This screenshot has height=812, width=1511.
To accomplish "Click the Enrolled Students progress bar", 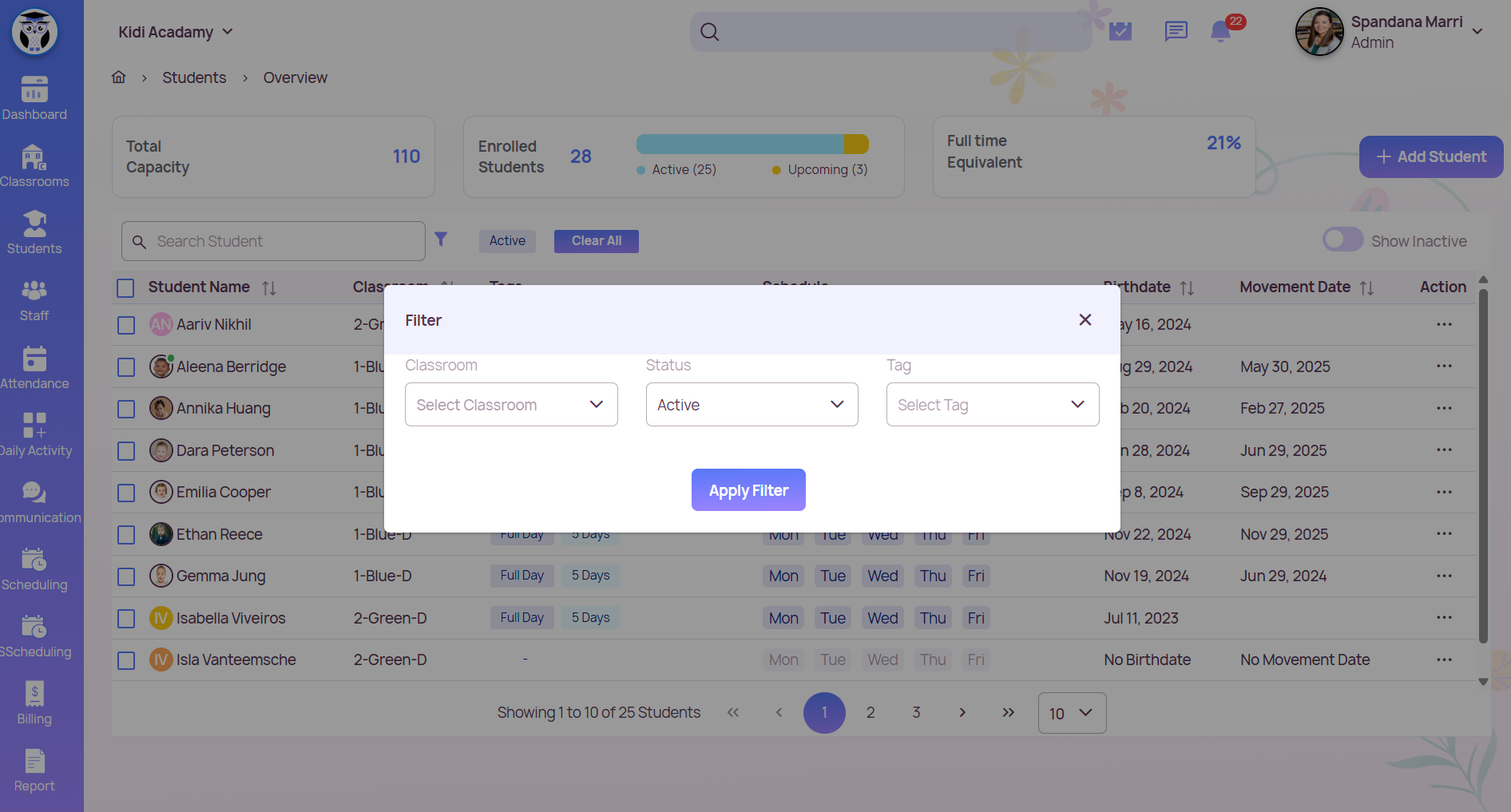I will click(752, 145).
